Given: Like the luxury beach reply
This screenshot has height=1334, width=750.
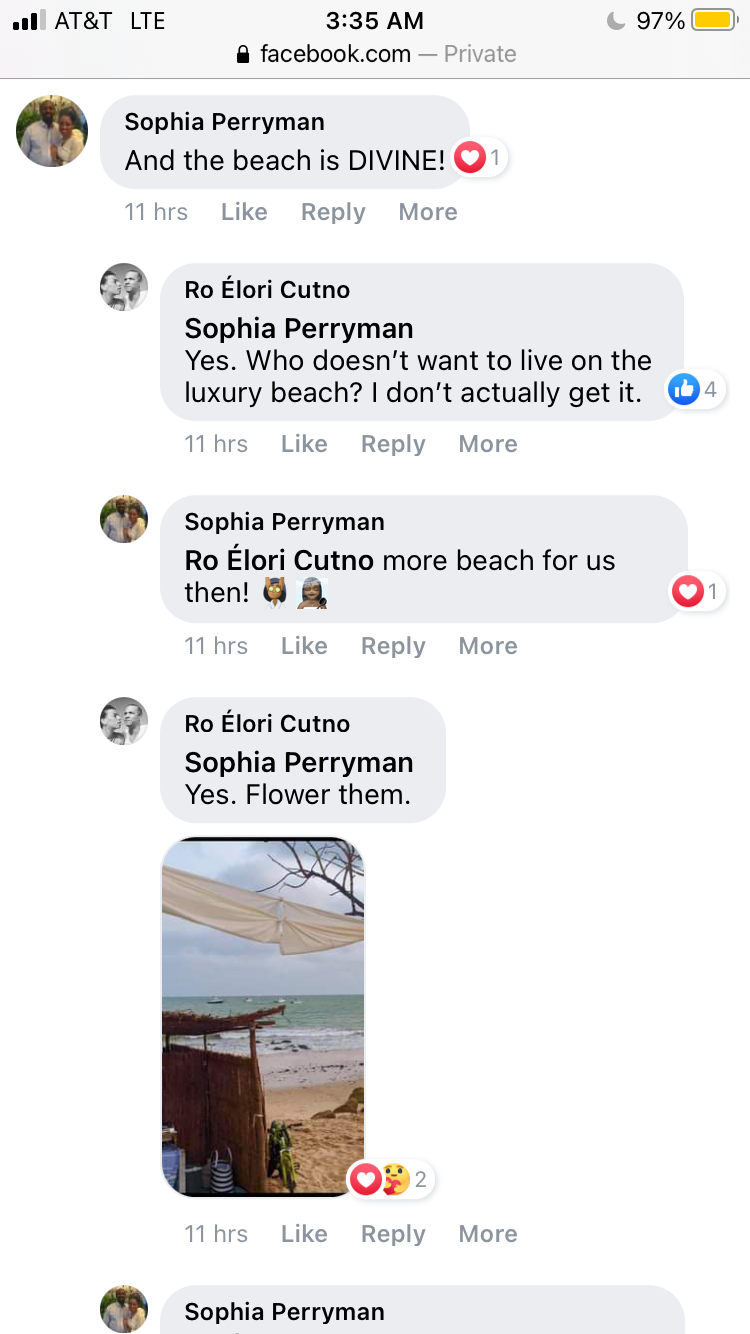Looking at the screenshot, I should [x=304, y=444].
